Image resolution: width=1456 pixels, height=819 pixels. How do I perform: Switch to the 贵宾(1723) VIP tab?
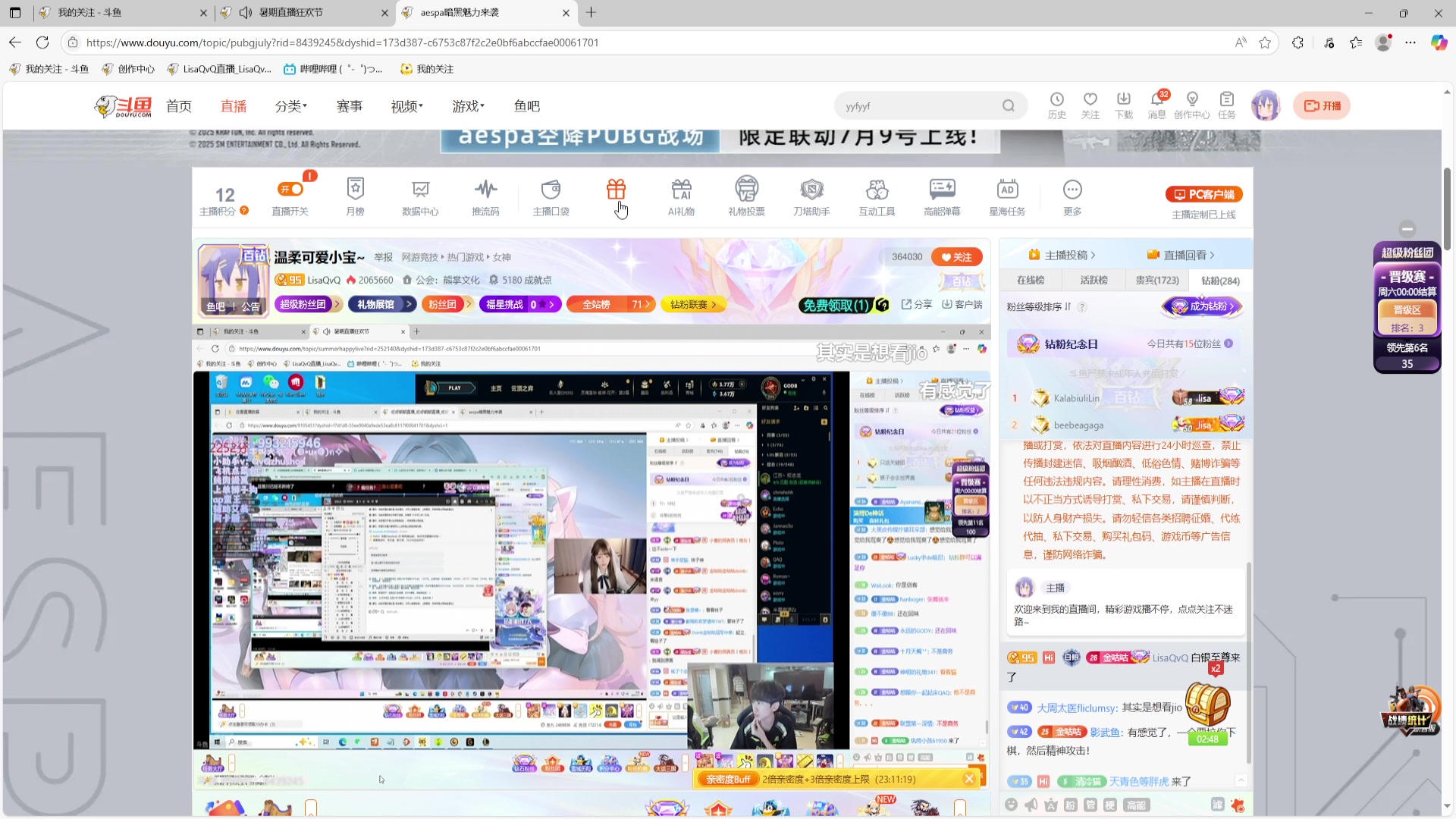coord(1157,280)
